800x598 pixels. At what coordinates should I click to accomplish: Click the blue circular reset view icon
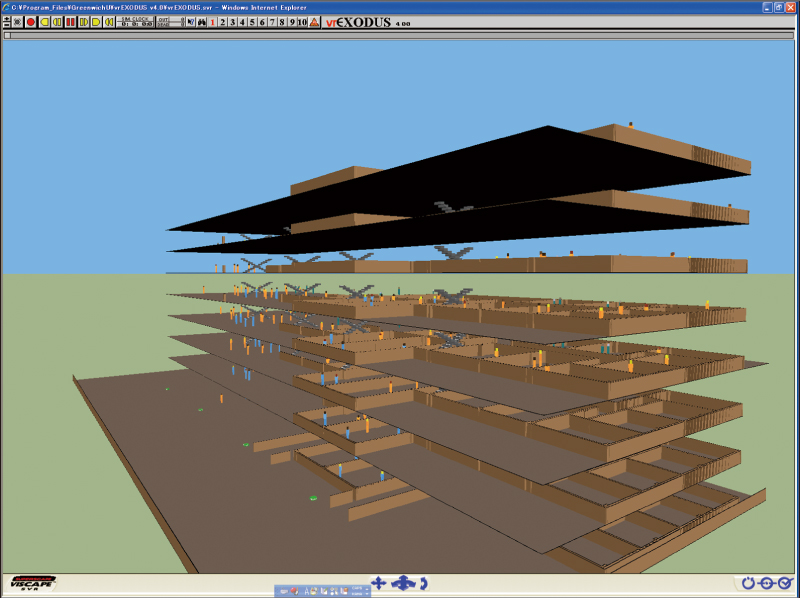point(748,583)
